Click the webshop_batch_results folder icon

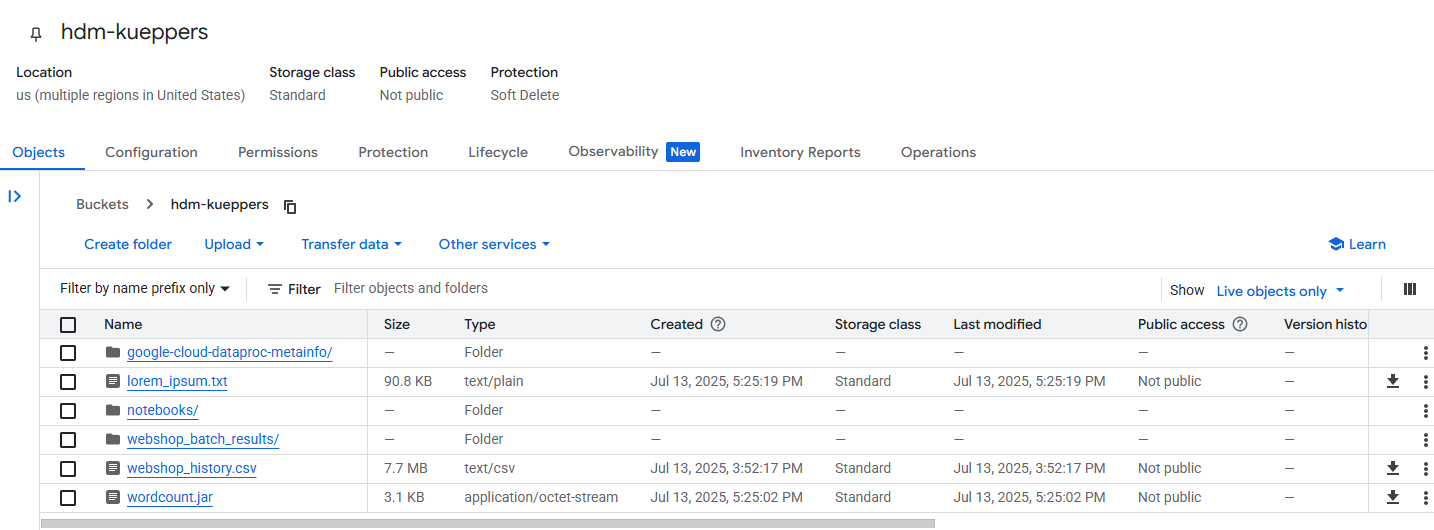pos(112,439)
